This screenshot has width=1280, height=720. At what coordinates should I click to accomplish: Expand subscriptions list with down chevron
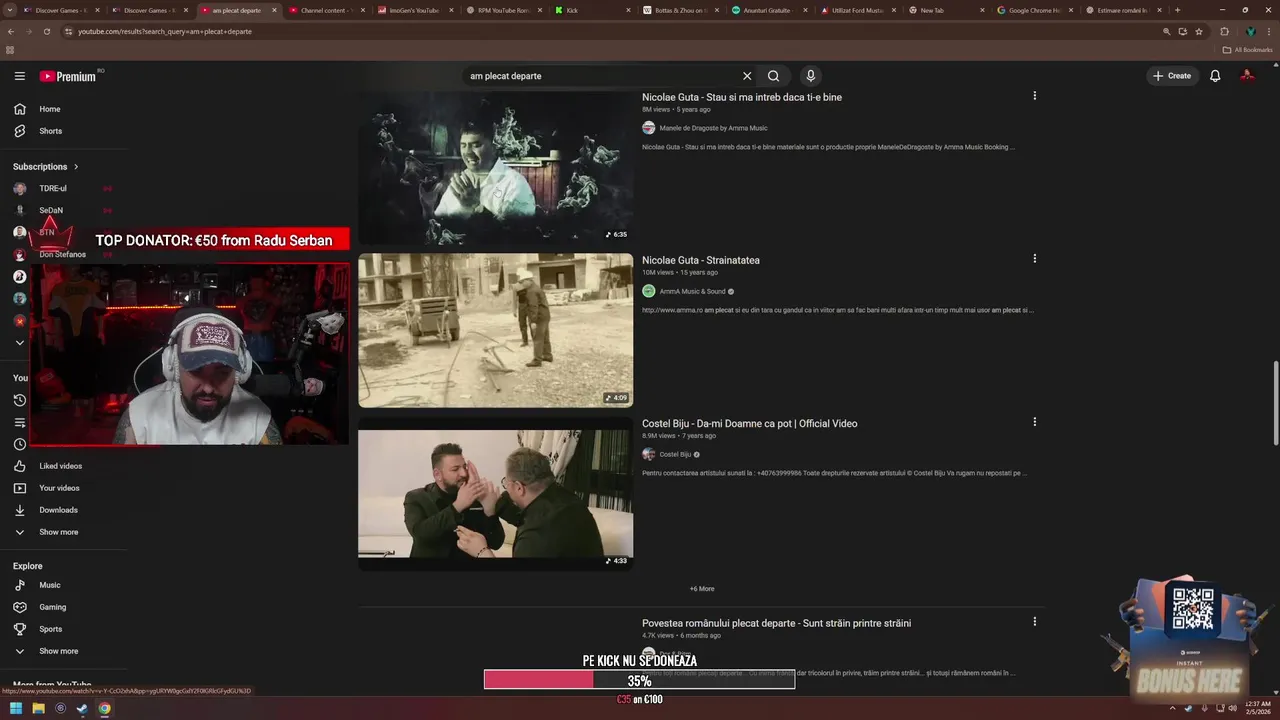pos(19,343)
